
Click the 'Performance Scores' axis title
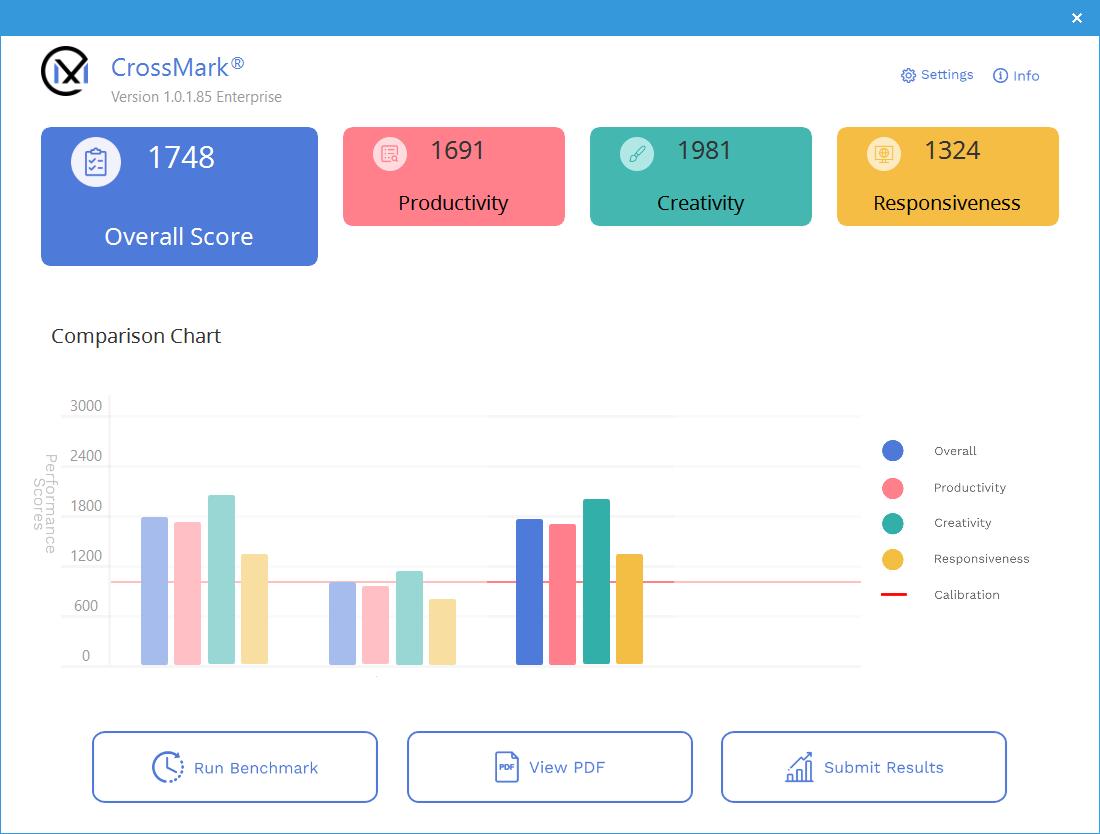pos(45,504)
